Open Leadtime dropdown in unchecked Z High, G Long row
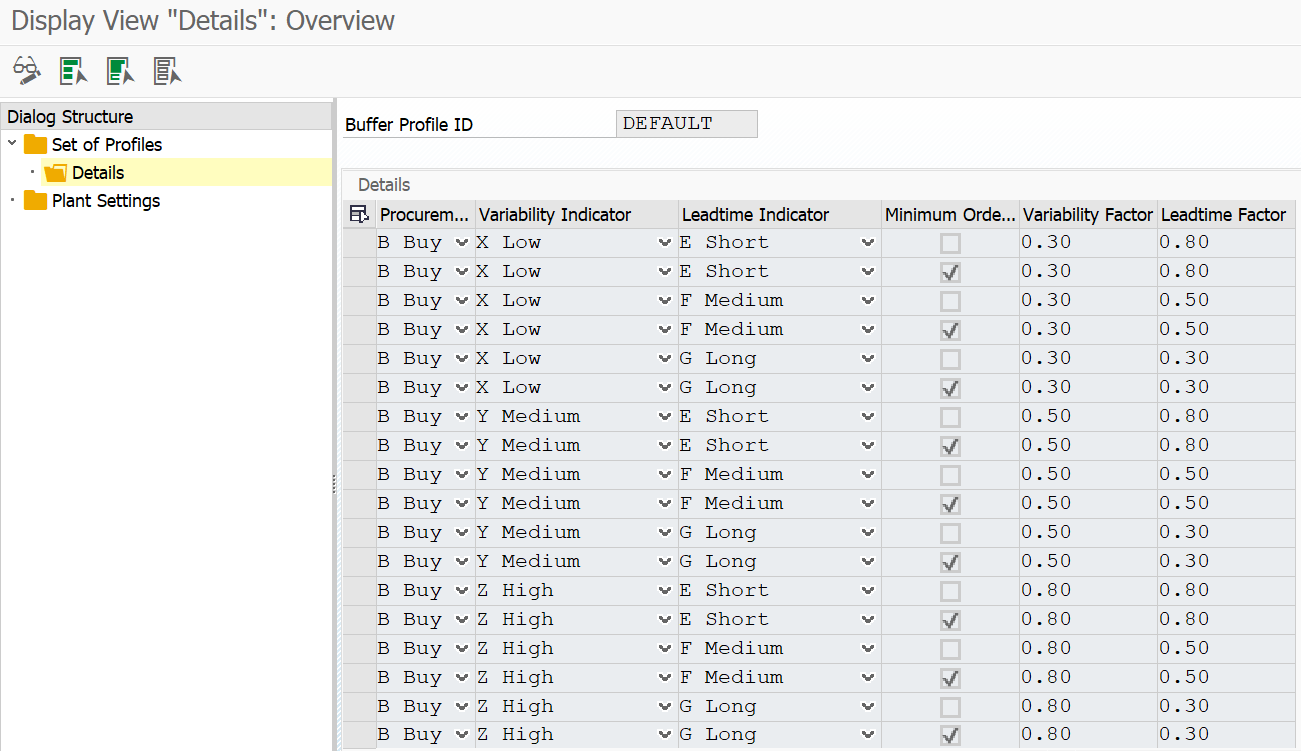 [x=867, y=707]
